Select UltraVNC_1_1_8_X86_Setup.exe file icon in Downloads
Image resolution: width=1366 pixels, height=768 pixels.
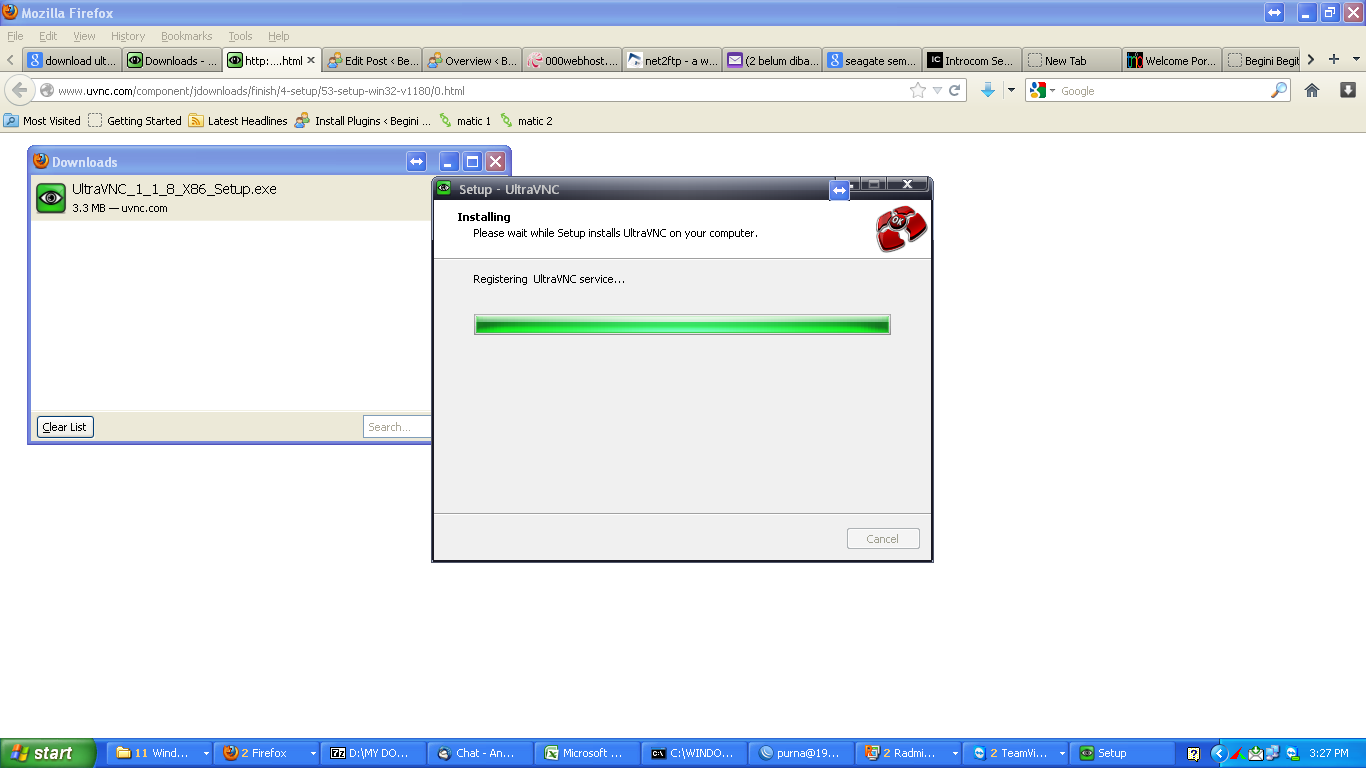[x=51, y=198]
